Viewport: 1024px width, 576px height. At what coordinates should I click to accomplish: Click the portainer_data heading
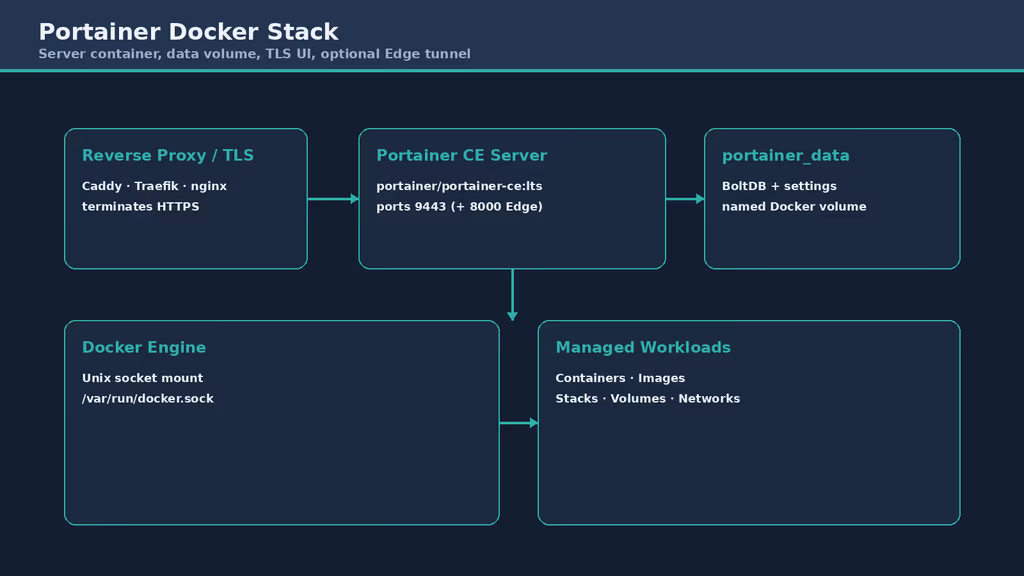click(785, 155)
